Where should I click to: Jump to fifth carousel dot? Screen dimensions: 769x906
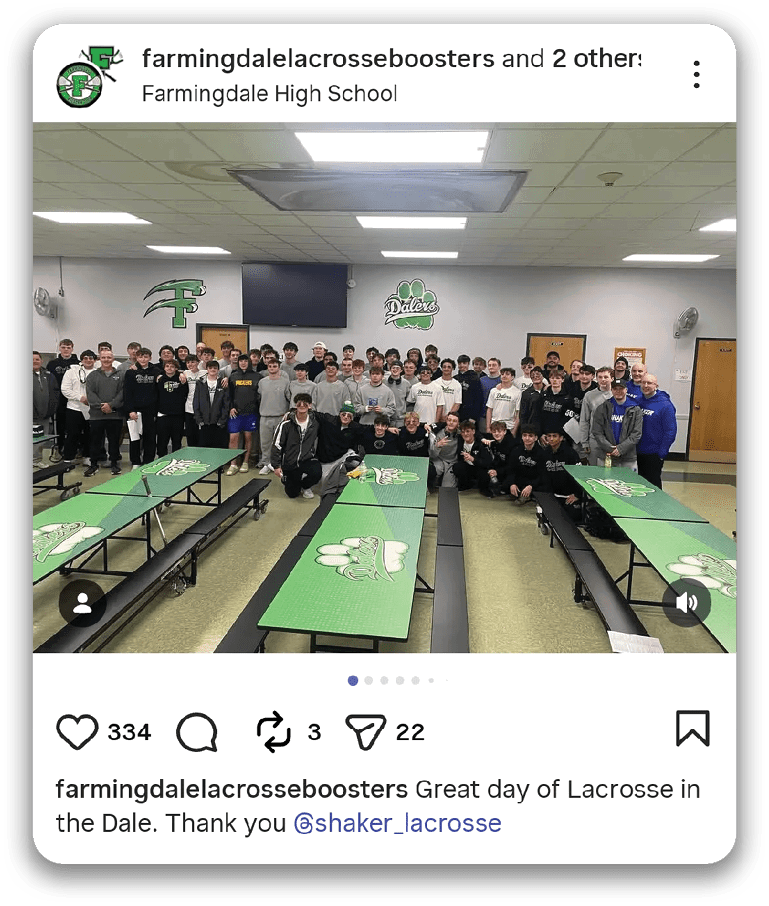pyautogui.click(x=415, y=681)
